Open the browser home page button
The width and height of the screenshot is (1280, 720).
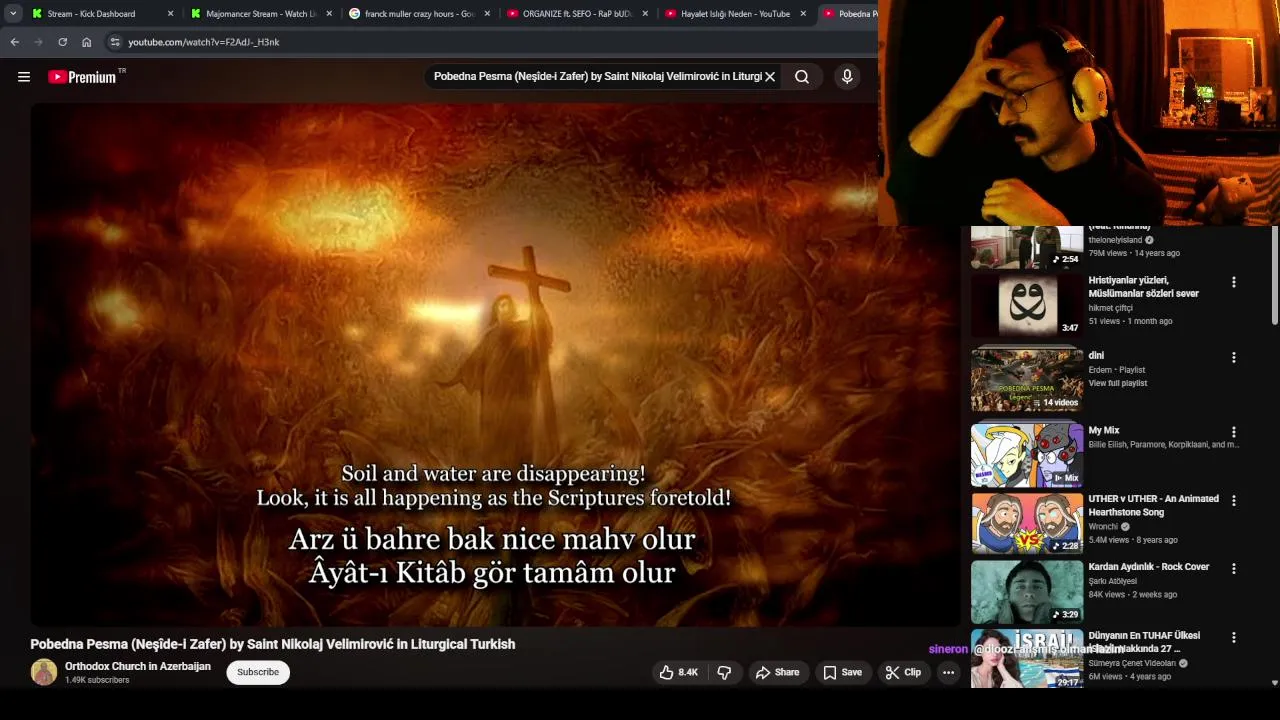pyautogui.click(x=87, y=42)
